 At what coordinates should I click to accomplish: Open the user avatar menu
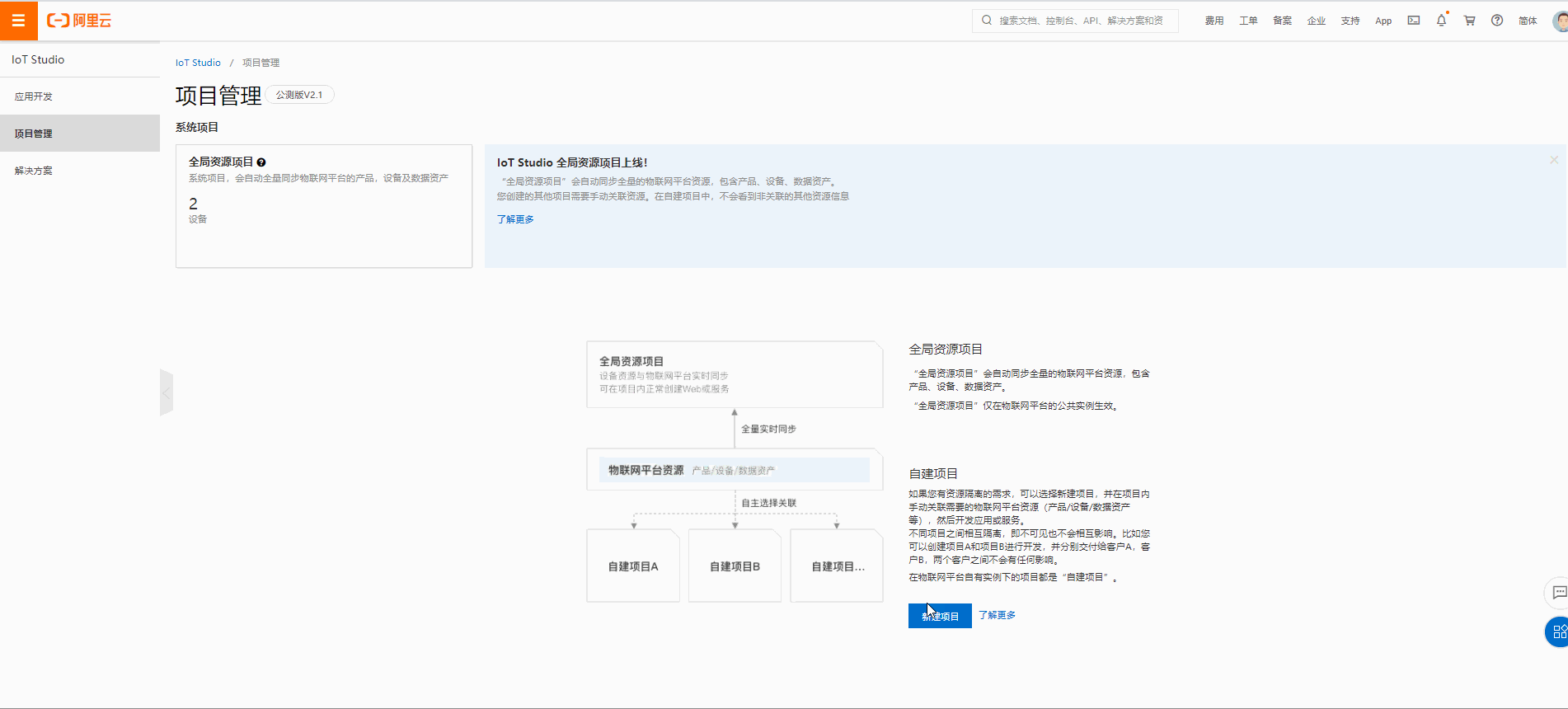click(x=1560, y=21)
